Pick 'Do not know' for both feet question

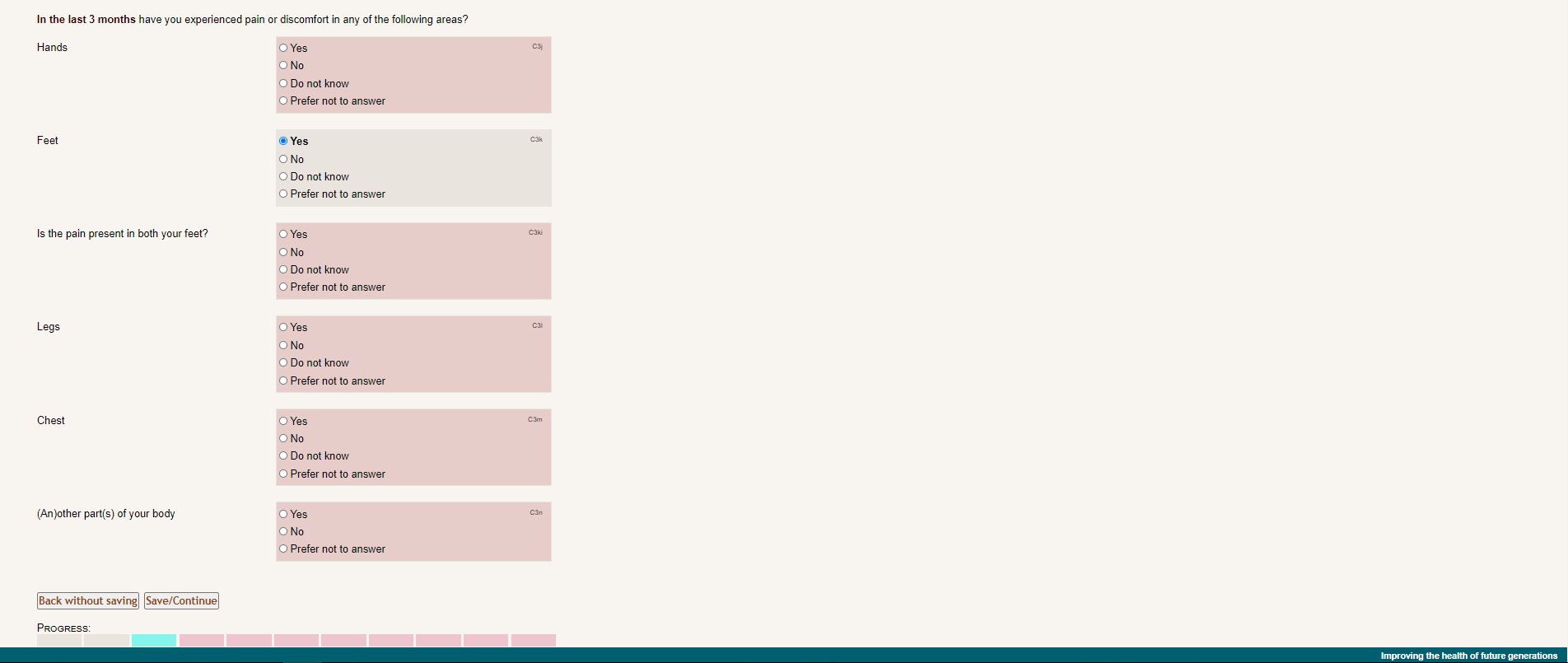tap(283, 270)
